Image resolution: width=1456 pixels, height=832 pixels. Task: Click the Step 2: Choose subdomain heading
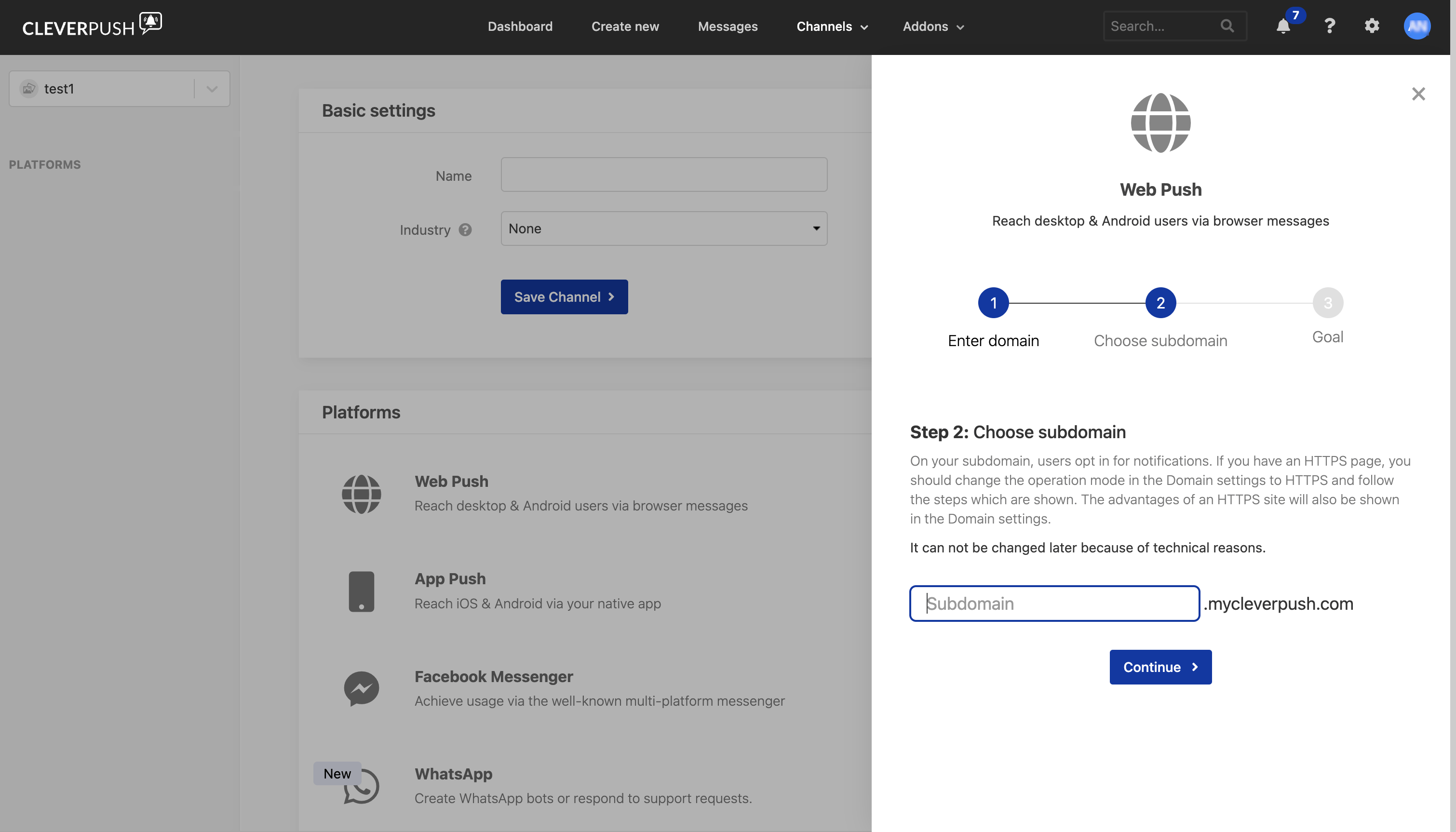click(x=1018, y=432)
